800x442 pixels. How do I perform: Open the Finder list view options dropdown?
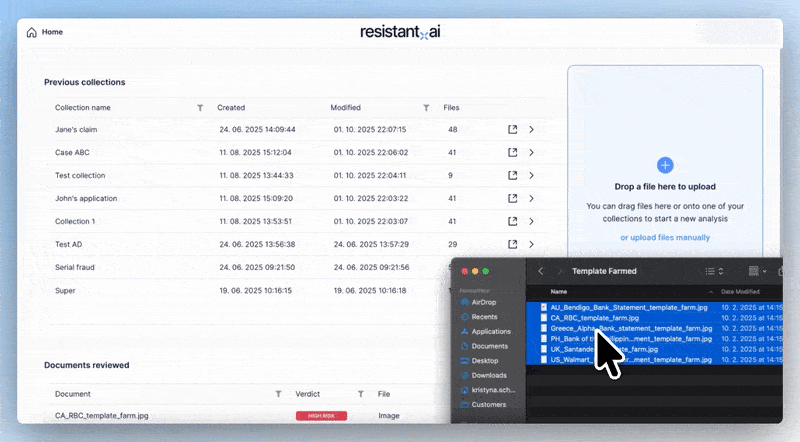click(x=714, y=271)
